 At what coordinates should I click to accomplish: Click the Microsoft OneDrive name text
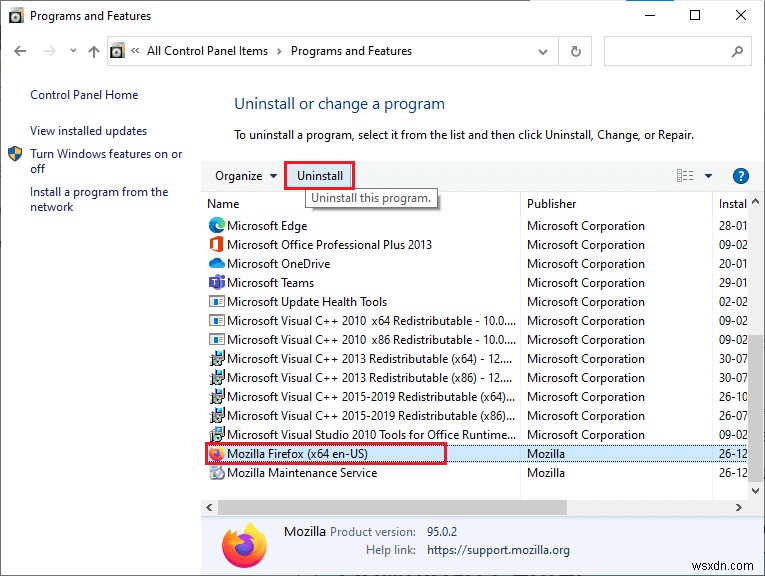pyautogui.click(x=279, y=264)
